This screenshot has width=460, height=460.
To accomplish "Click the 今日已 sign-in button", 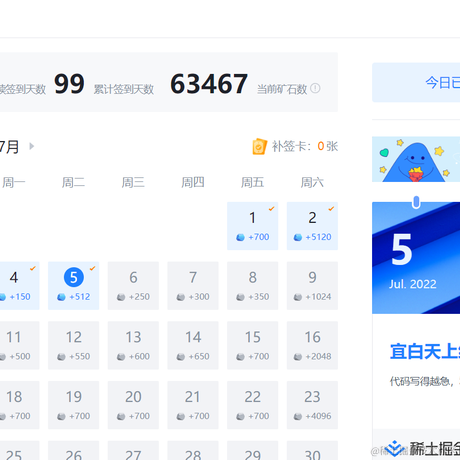I will [x=416, y=82].
